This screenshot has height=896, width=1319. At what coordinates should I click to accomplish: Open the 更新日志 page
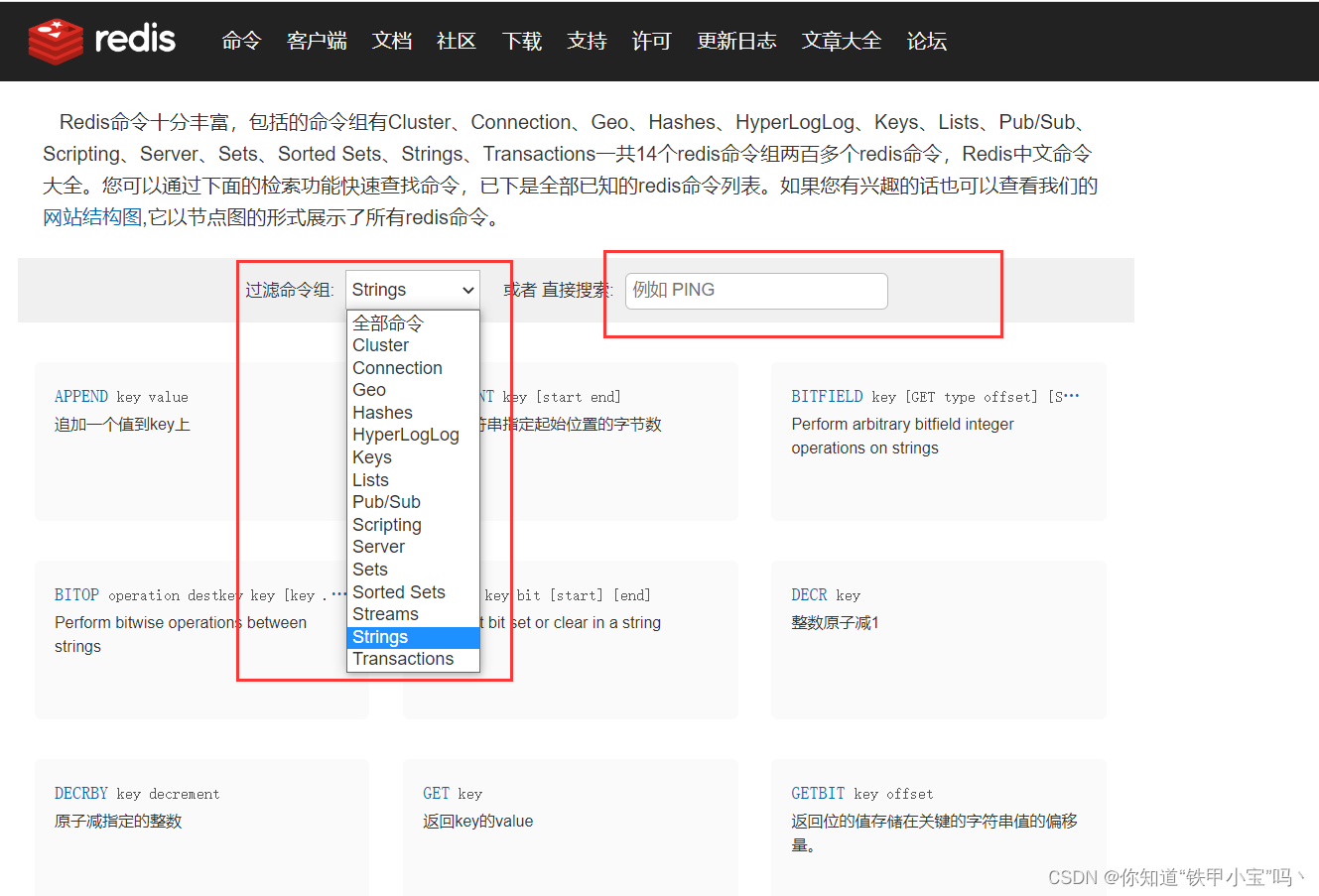point(736,41)
